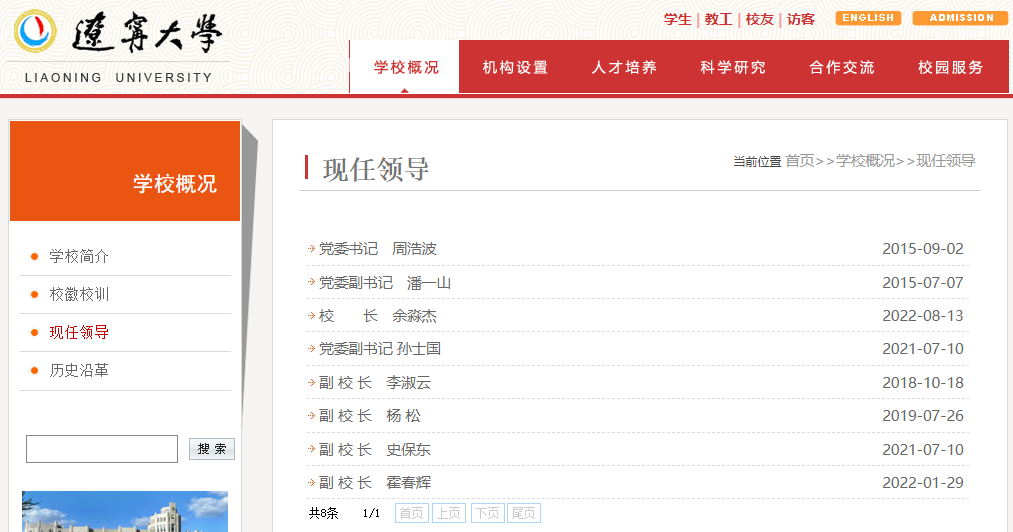Open the 党委书记 周浩波 entry

[378, 249]
